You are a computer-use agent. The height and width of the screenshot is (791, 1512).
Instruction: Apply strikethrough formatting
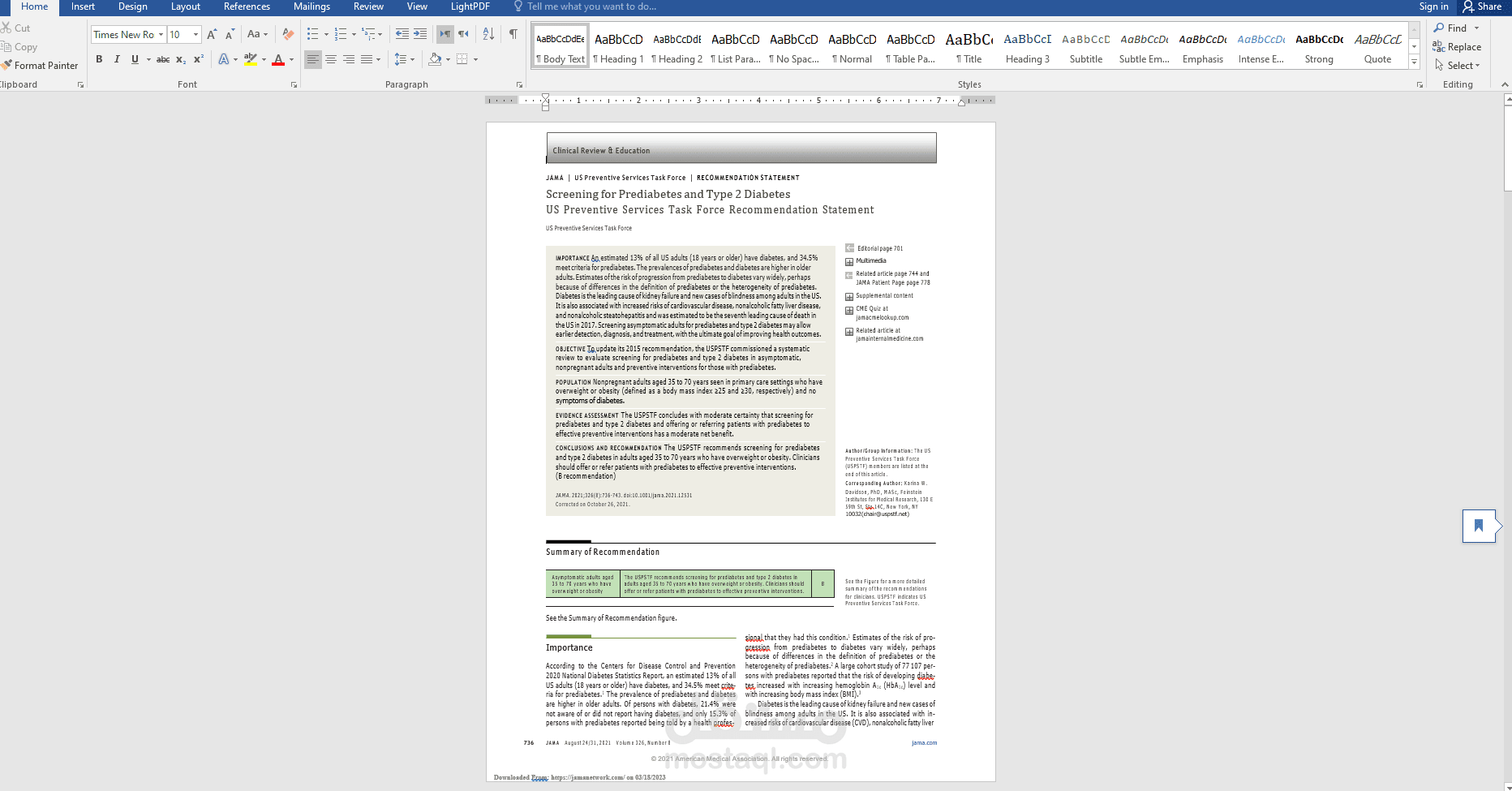tap(163, 59)
